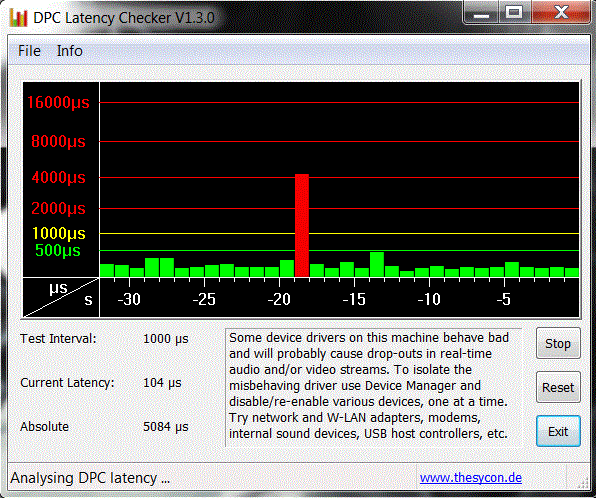The height and width of the screenshot is (498, 596).
Task: Click the 8000µs scale label
Action: pos(58,141)
